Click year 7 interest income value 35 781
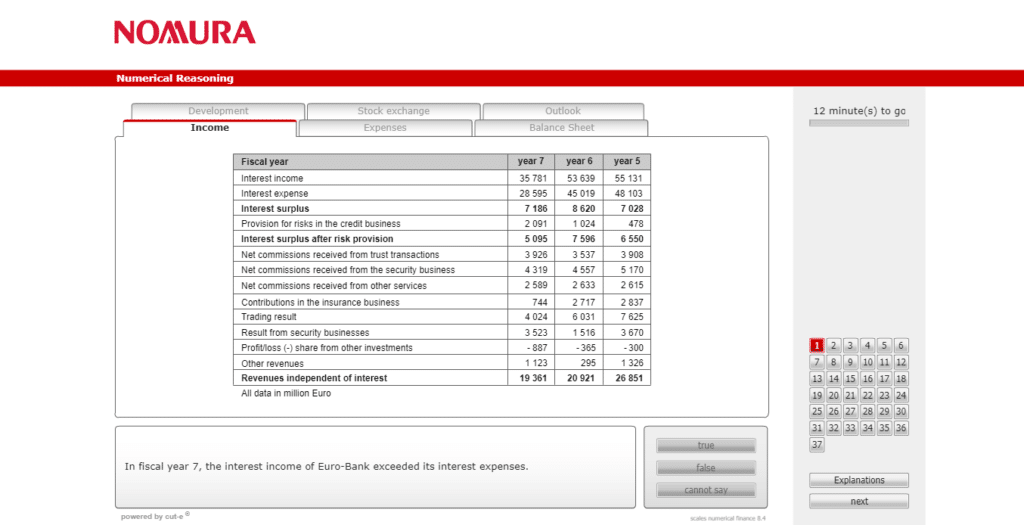The height and width of the screenshot is (525, 1024). (x=534, y=178)
